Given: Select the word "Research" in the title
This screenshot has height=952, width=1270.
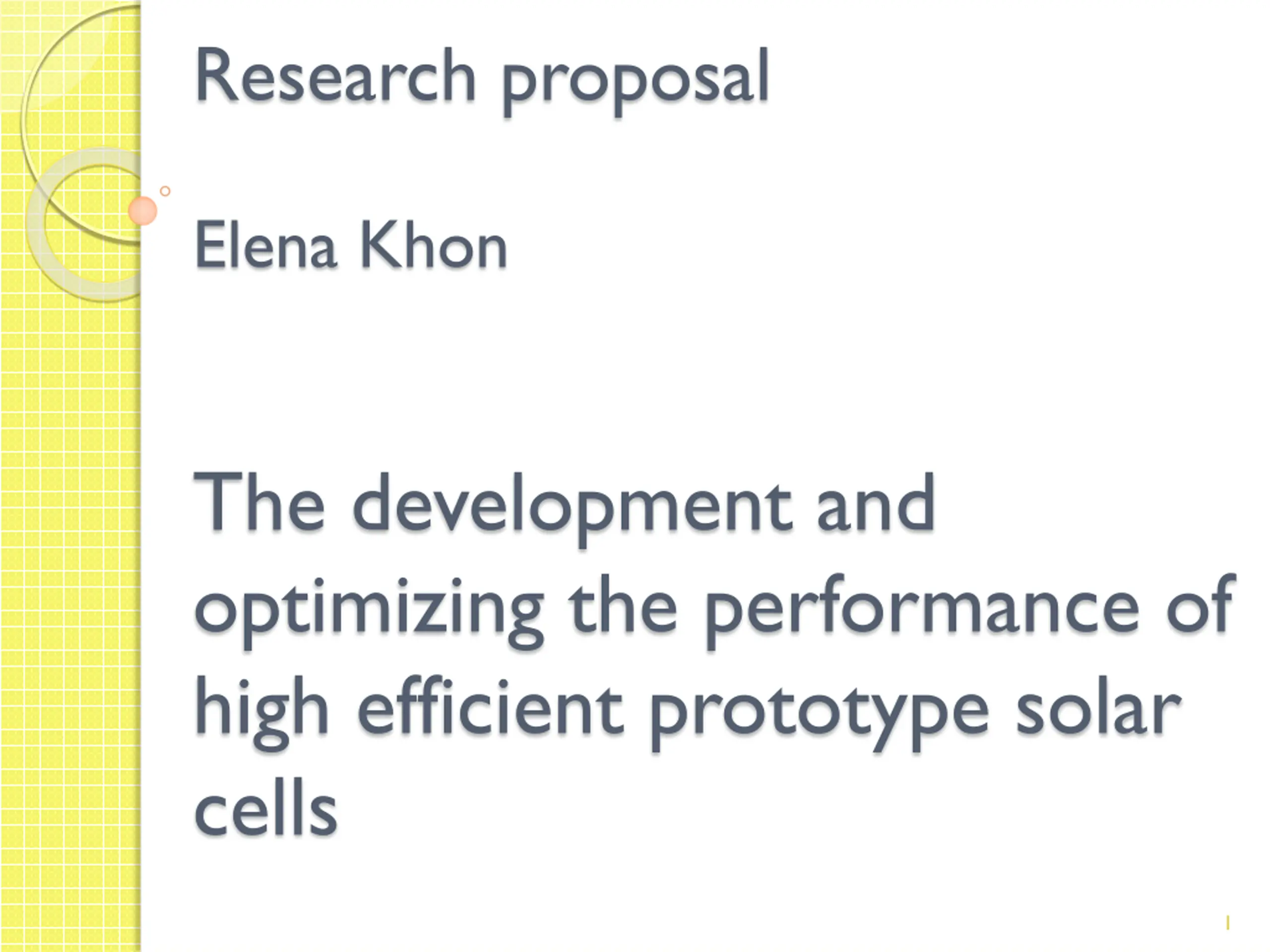Looking at the screenshot, I should coord(335,76).
